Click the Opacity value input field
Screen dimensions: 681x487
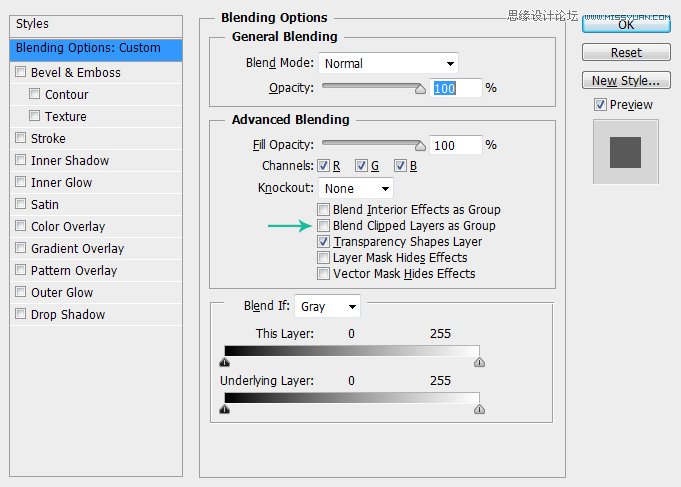[456, 88]
